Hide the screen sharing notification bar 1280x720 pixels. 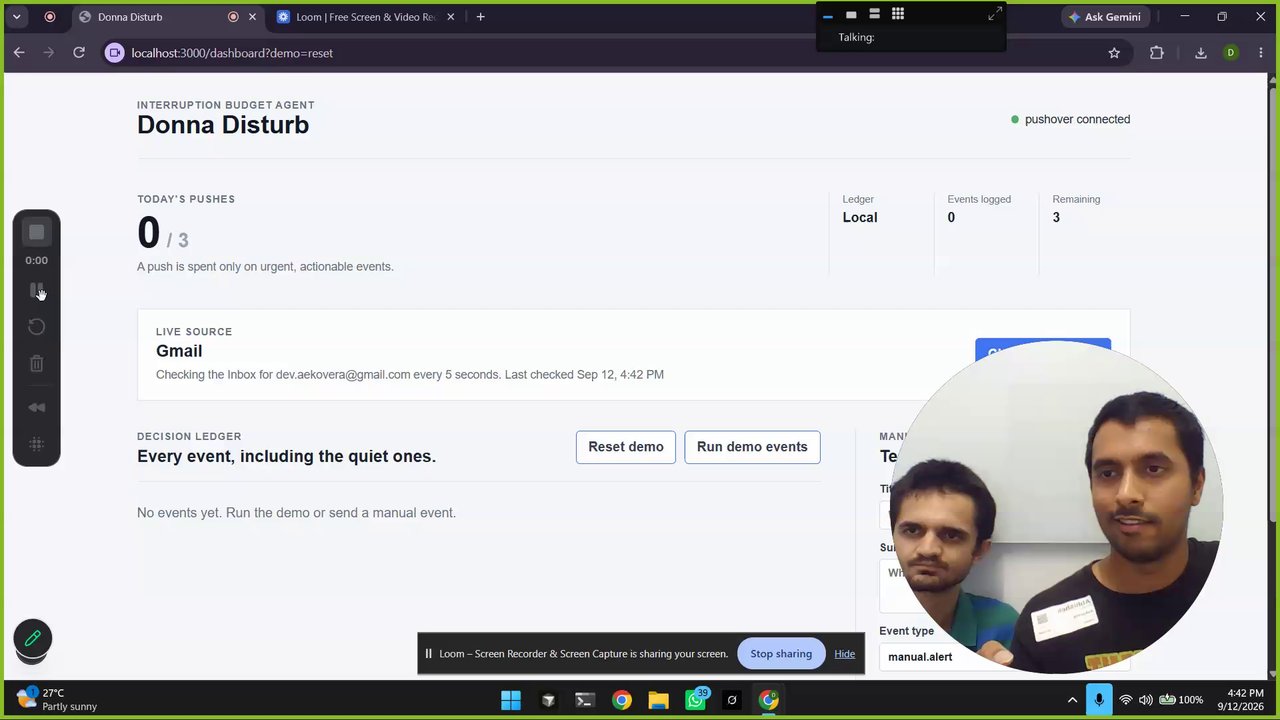tap(845, 654)
